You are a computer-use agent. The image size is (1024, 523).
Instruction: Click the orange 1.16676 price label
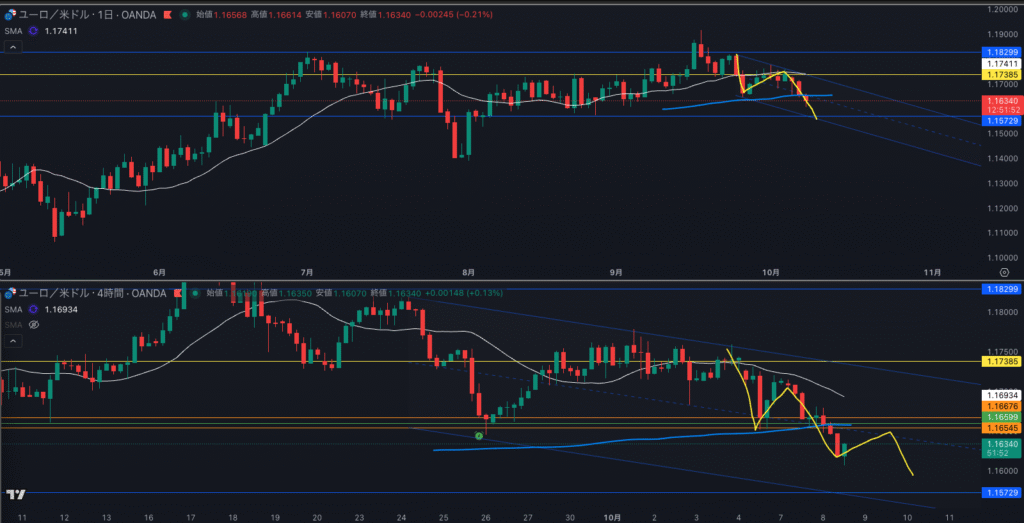(1002, 406)
